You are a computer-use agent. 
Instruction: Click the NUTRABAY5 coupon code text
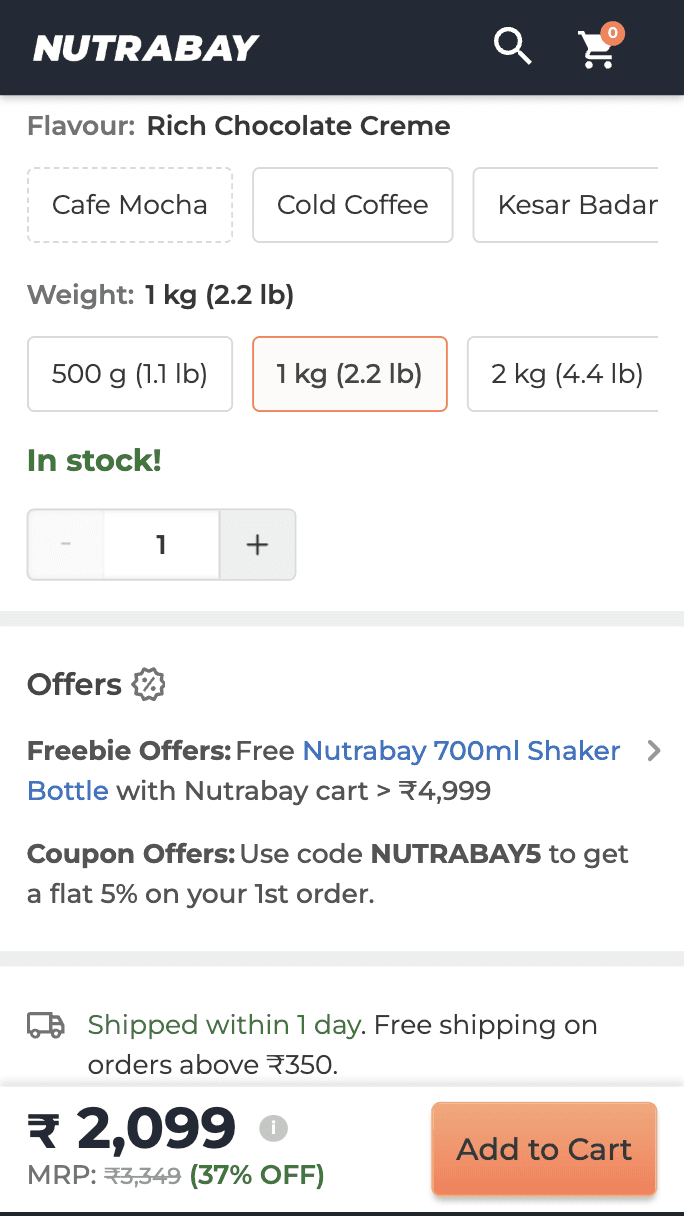click(442, 855)
